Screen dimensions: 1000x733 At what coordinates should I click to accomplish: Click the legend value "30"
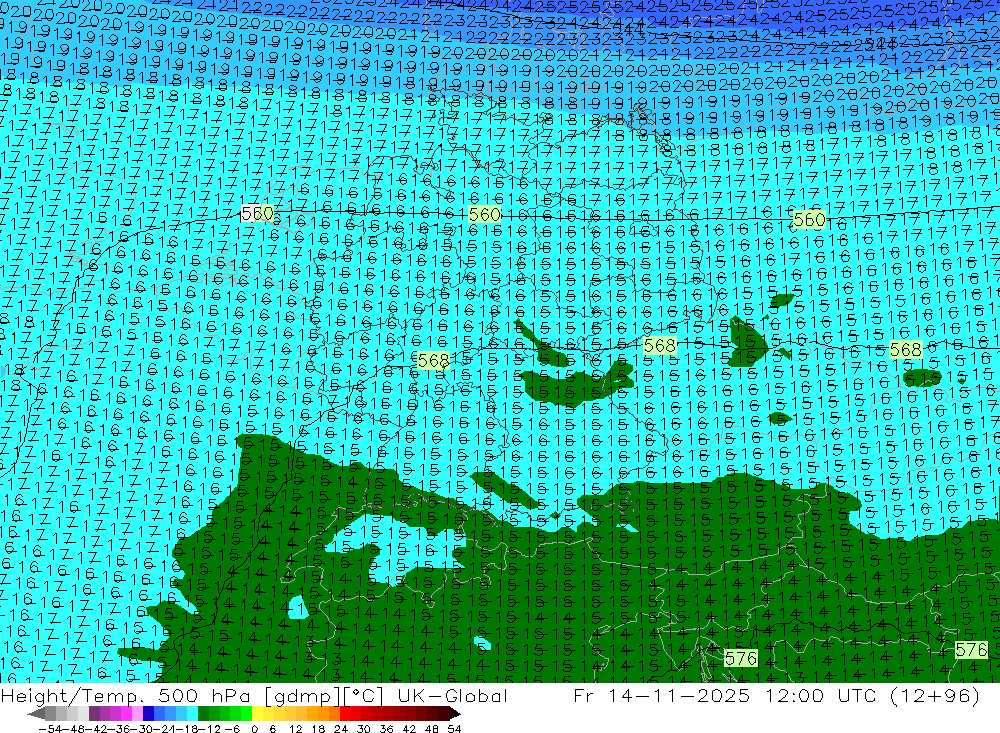coord(364,729)
